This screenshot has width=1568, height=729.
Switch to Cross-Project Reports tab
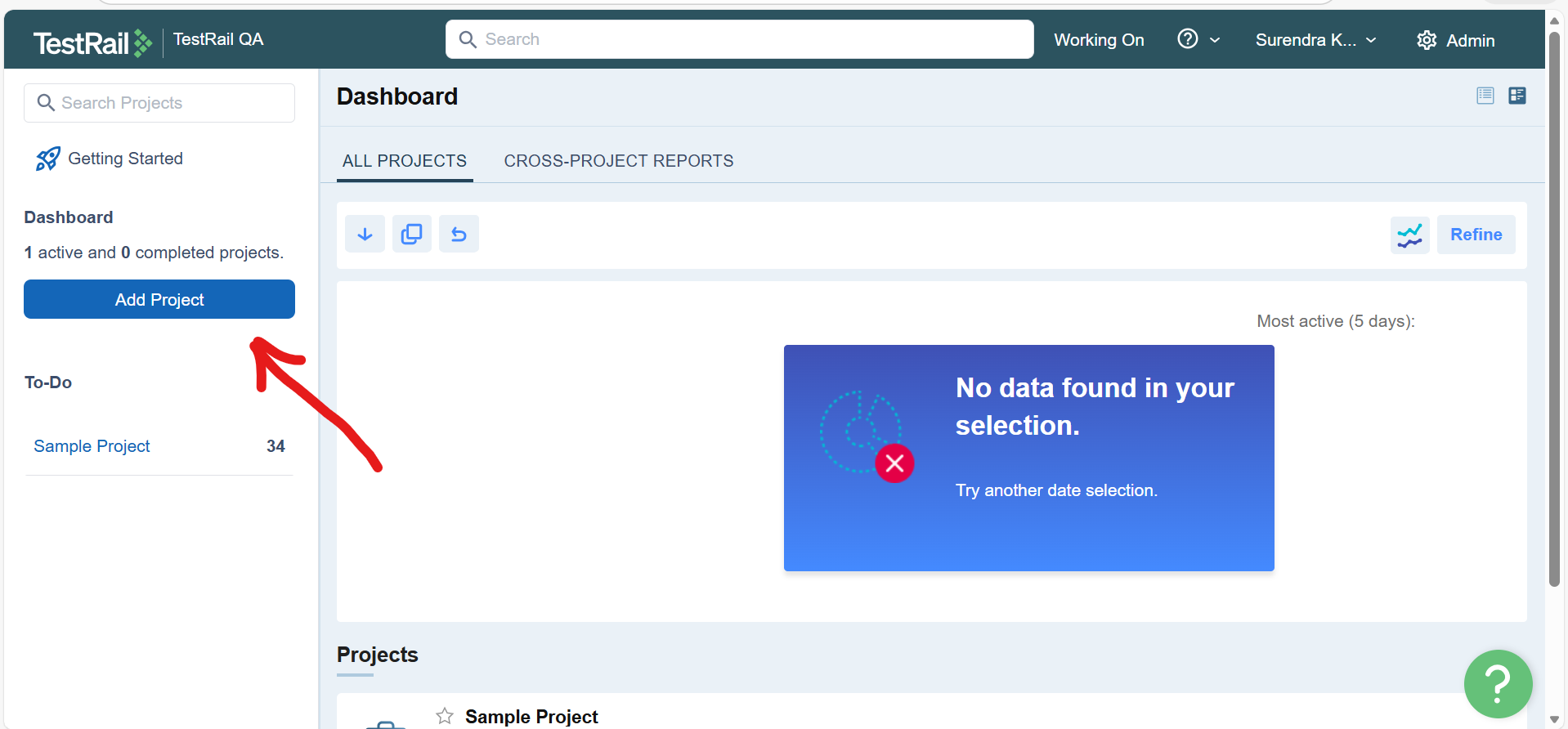pyautogui.click(x=618, y=161)
